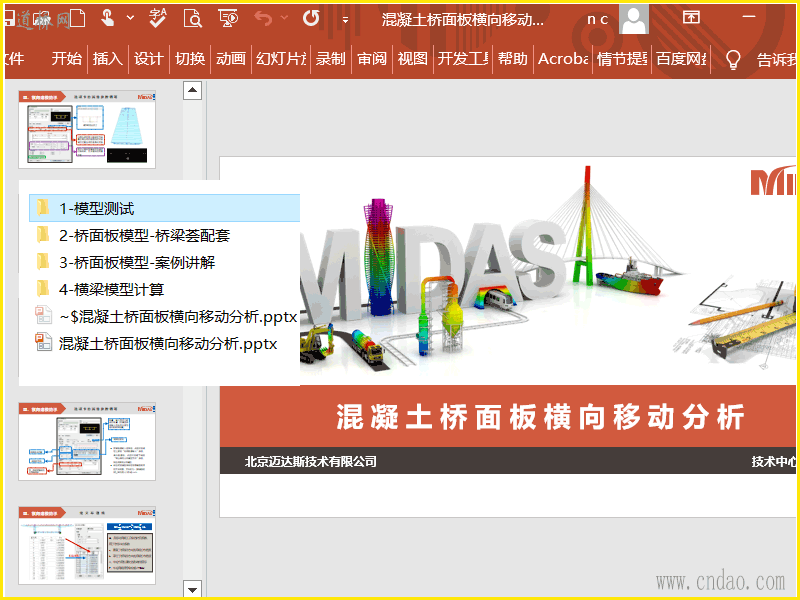Select file 混凝土桥面板横向移动分析.pptx
The height and width of the screenshot is (600, 800).
[x=164, y=343]
